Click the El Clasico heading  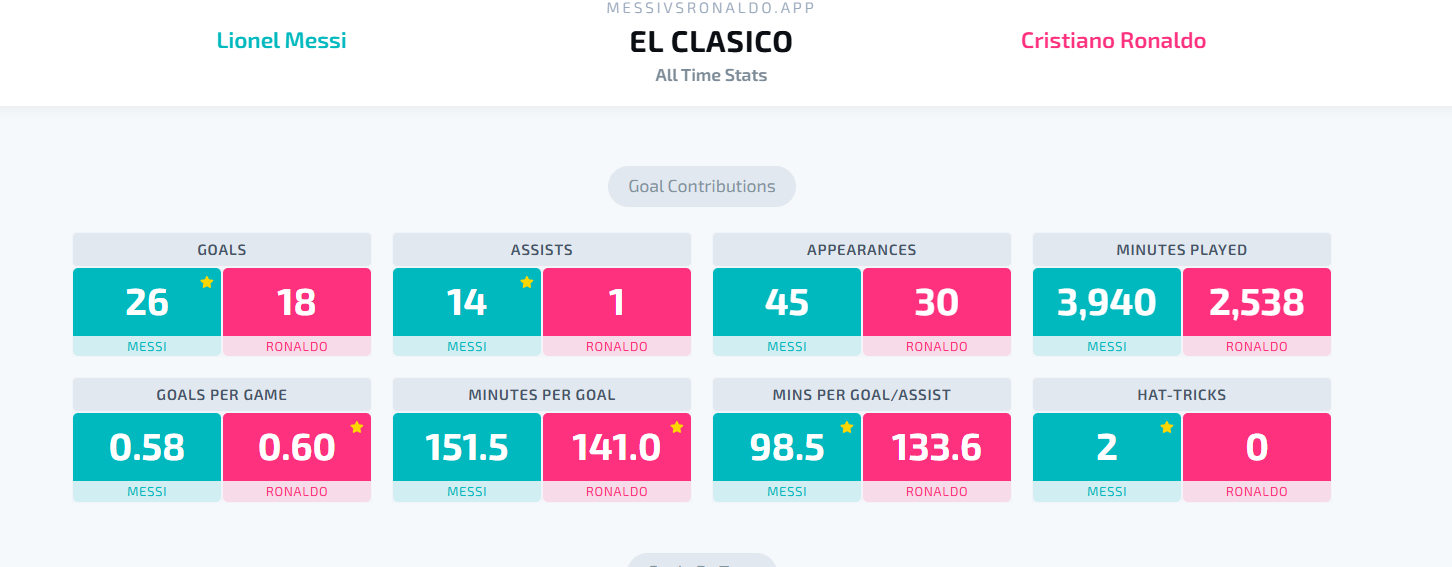[711, 42]
